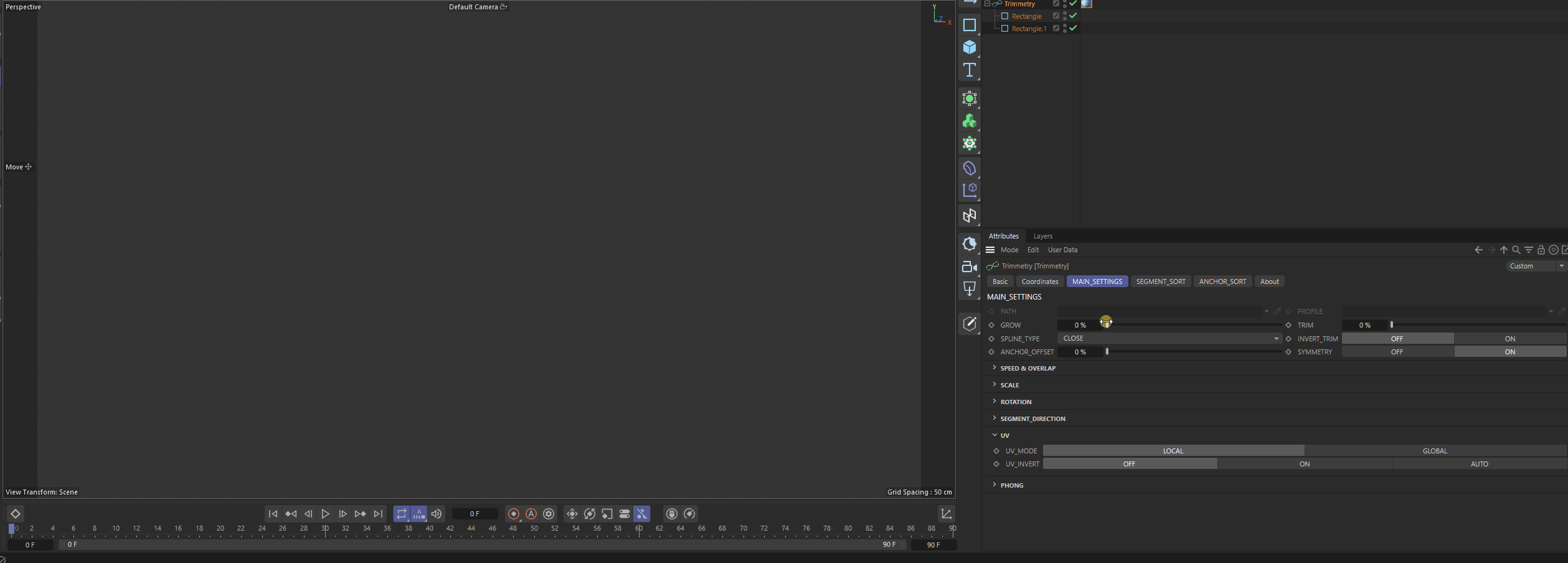Click the Record Active Objects button
Viewport: 1568px width, 563px height.
(x=514, y=514)
